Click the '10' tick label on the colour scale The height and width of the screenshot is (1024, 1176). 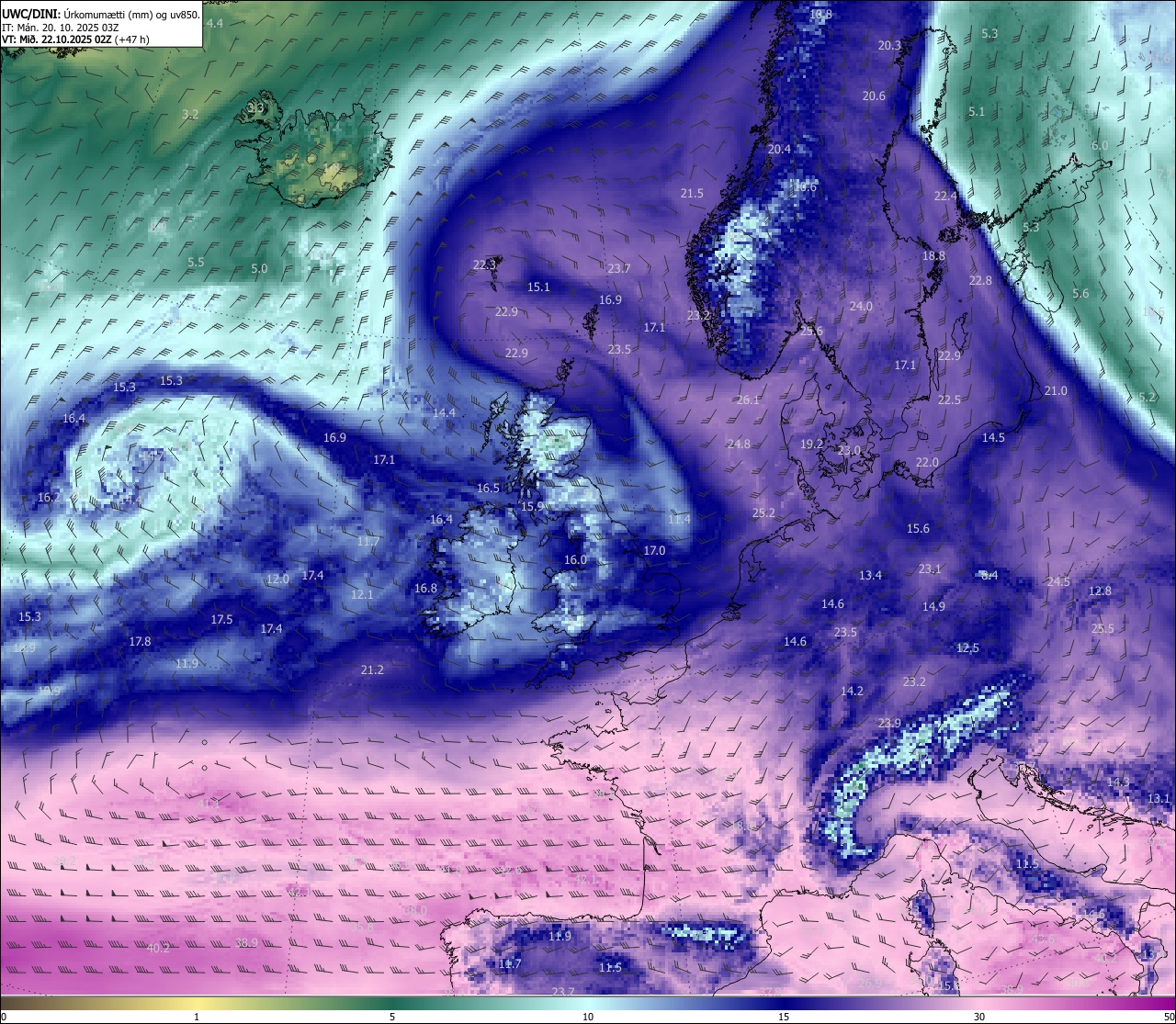(x=588, y=1017)
